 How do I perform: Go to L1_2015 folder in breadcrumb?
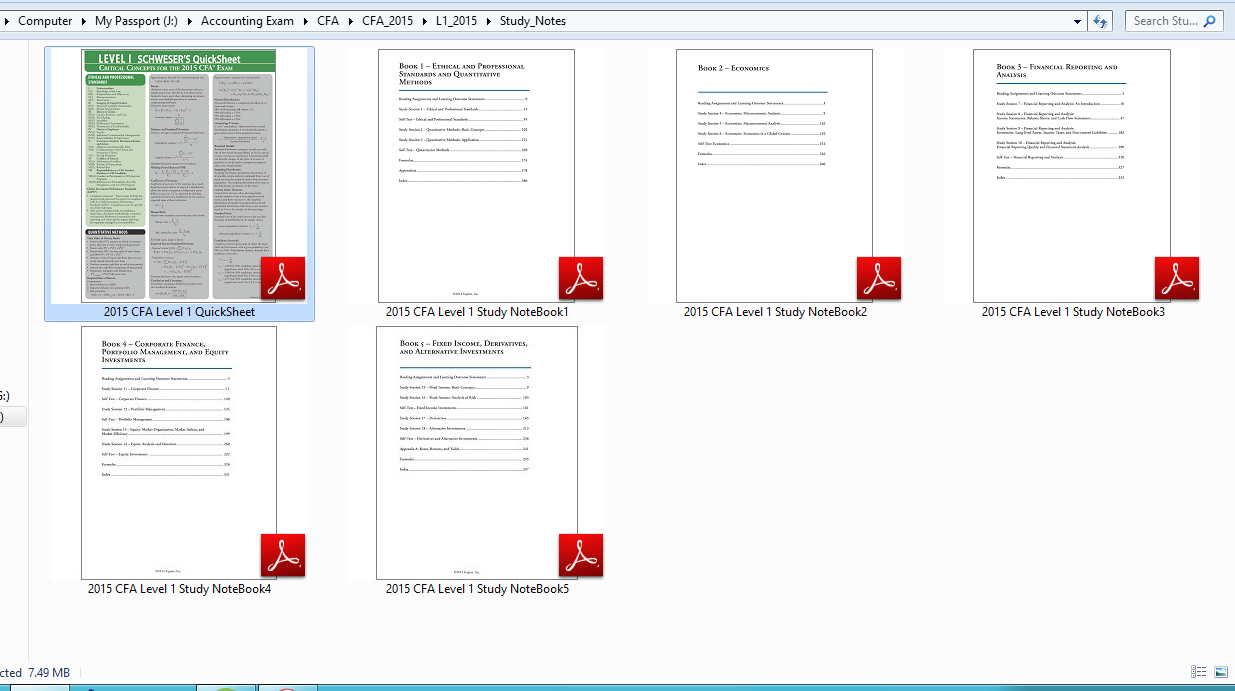[457, 21]
